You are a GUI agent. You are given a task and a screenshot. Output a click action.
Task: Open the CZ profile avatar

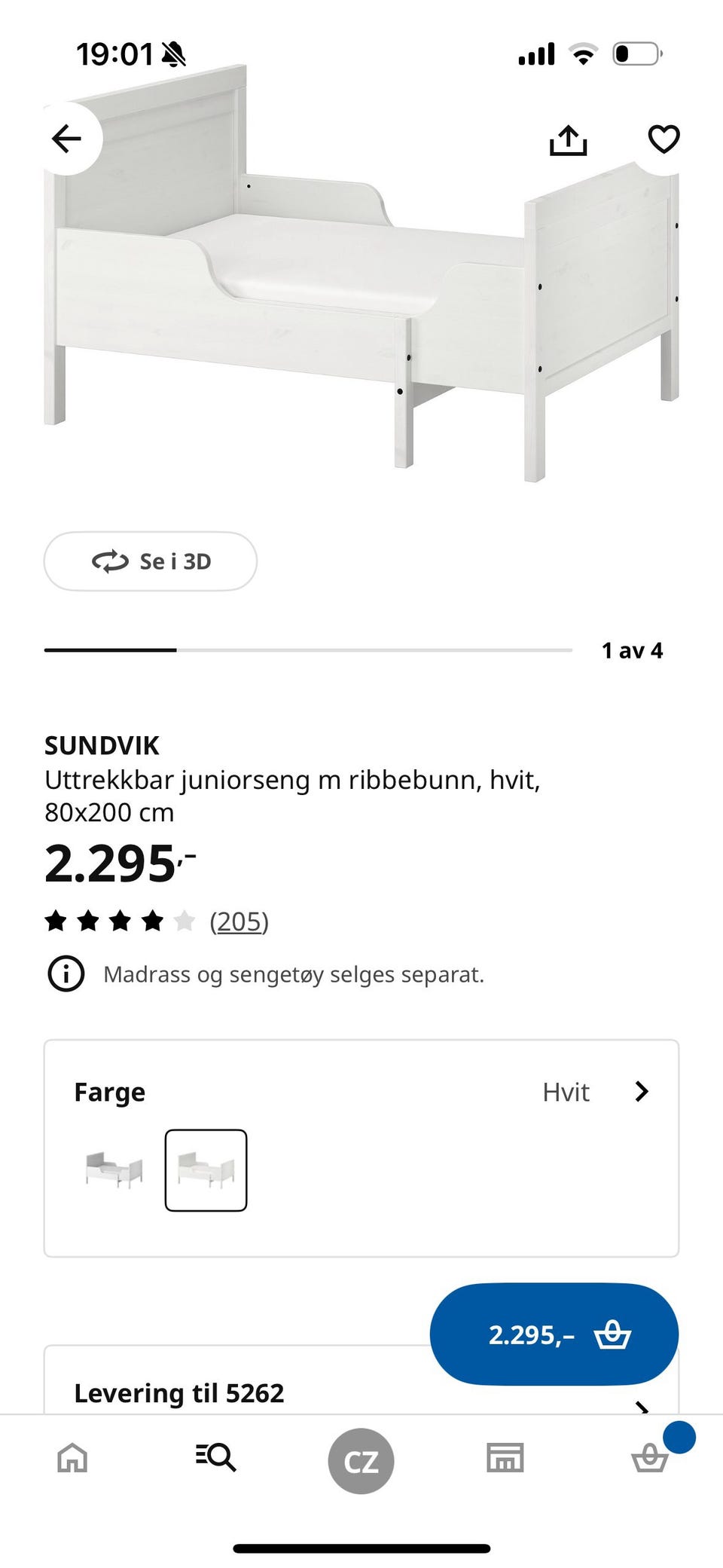[x=361, y=1461]
